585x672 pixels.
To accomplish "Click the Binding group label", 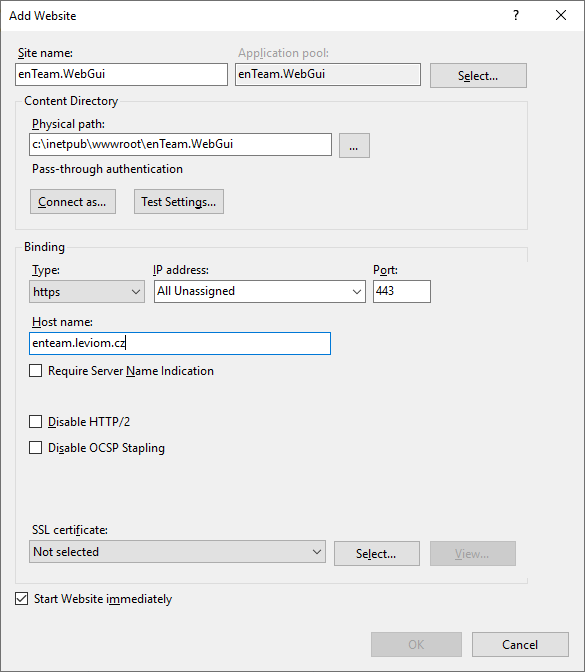I will (45, 247).
